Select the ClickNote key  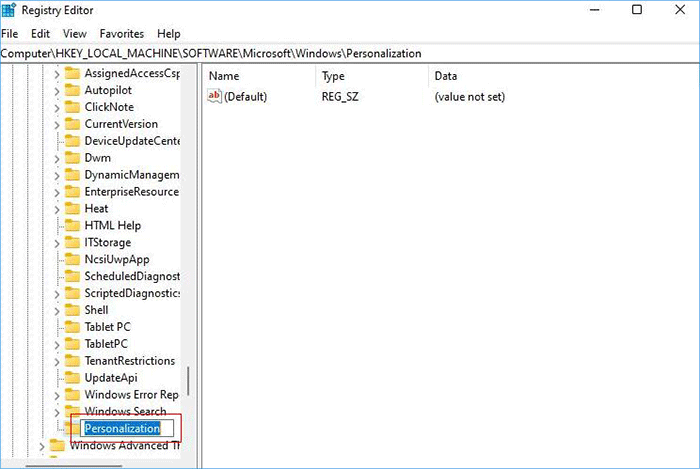click(109, 107)
